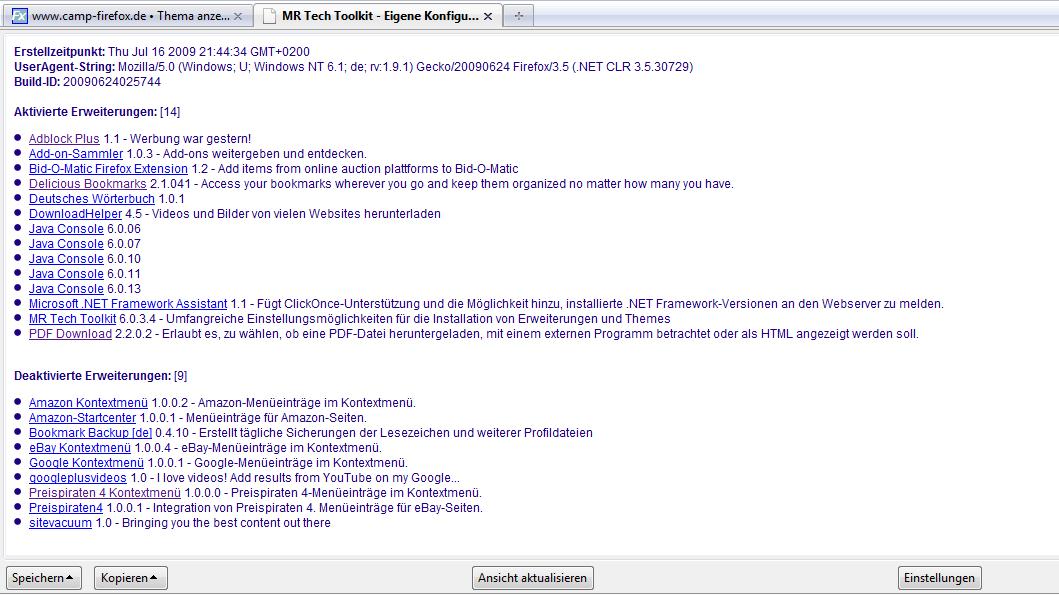The height and width of the screenshot is (595, 1059).
Task: Open the DownloadHelper link
Action: click(x=75, y=213)
